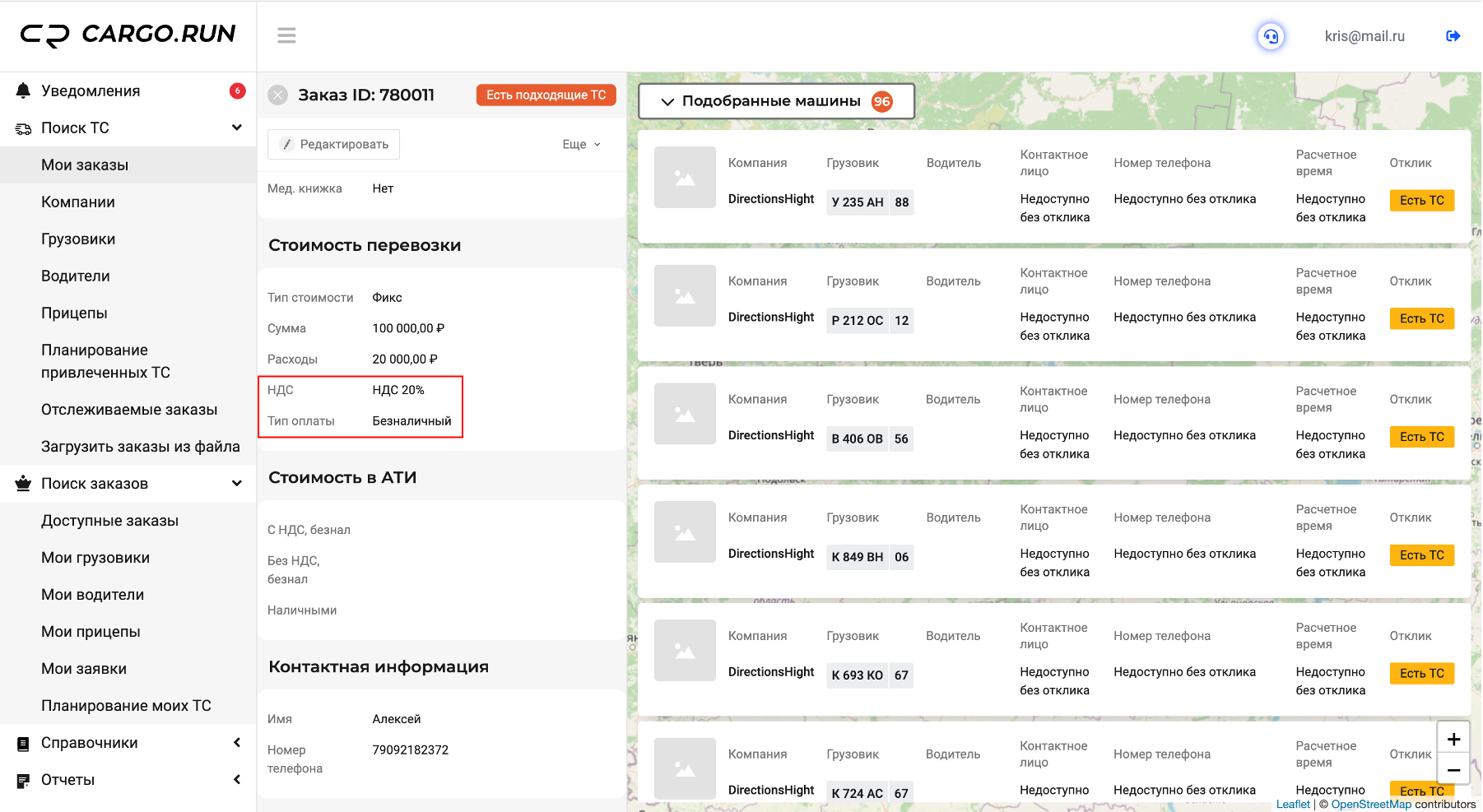The width and height of the screenshot is (1483, 812).
Task: Open support headset chat icon
Action: (x=1271, y=36)
